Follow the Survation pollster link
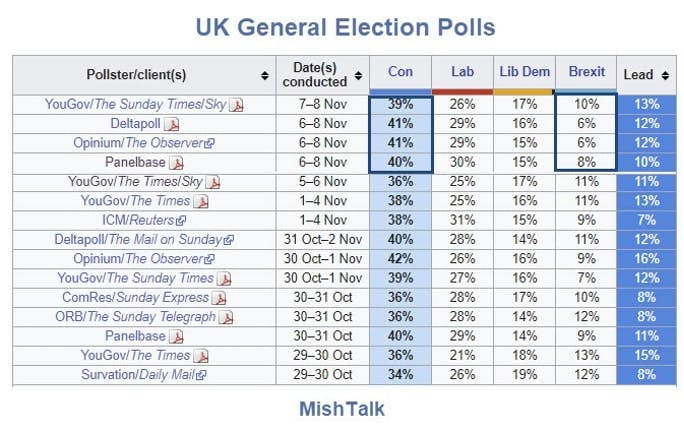Screen dimensions: 684x432 pyautogui.click(x=107, y=375)
